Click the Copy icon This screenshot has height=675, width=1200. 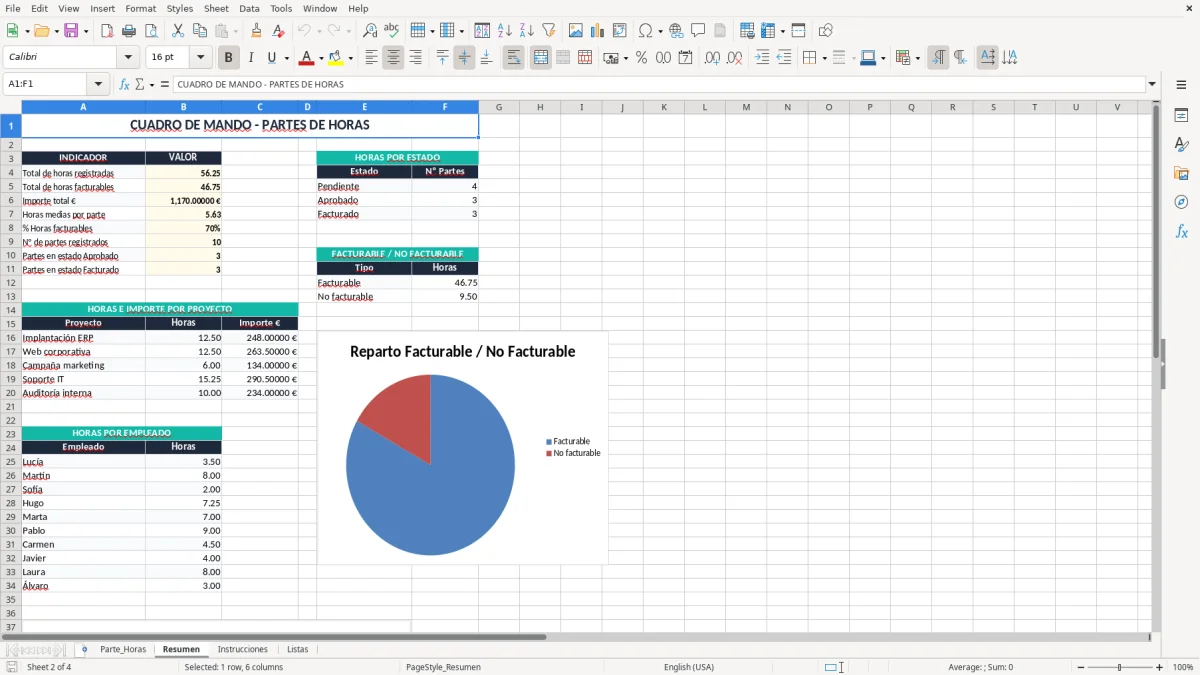[x=200, y=31]
